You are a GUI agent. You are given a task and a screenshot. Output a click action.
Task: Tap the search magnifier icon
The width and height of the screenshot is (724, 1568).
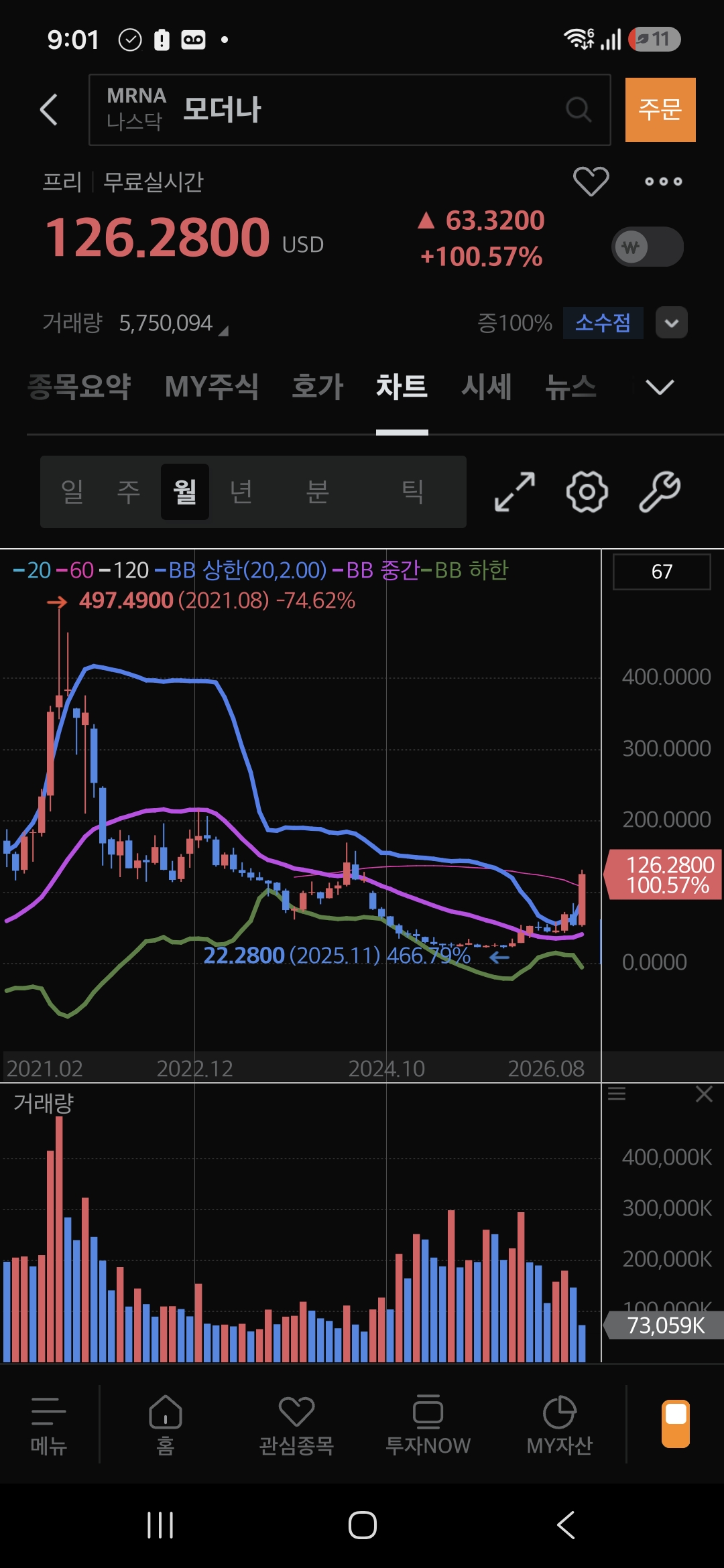click(x=579, y=109)
